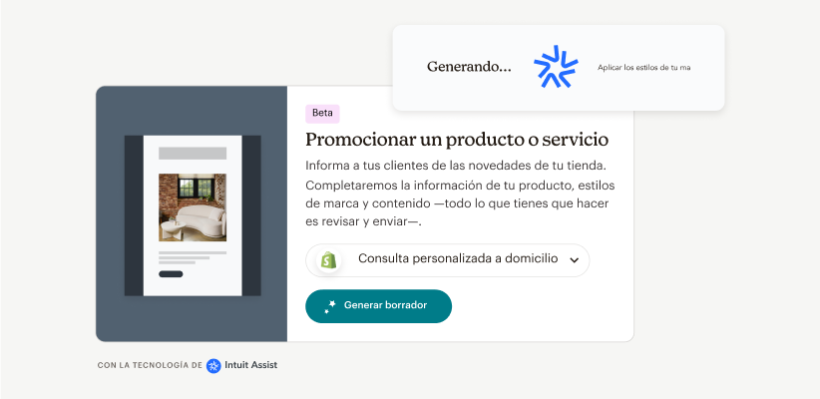Click the chevron arrow in product selector
This screenshot has height=399, width=820.
pos(574,260)
